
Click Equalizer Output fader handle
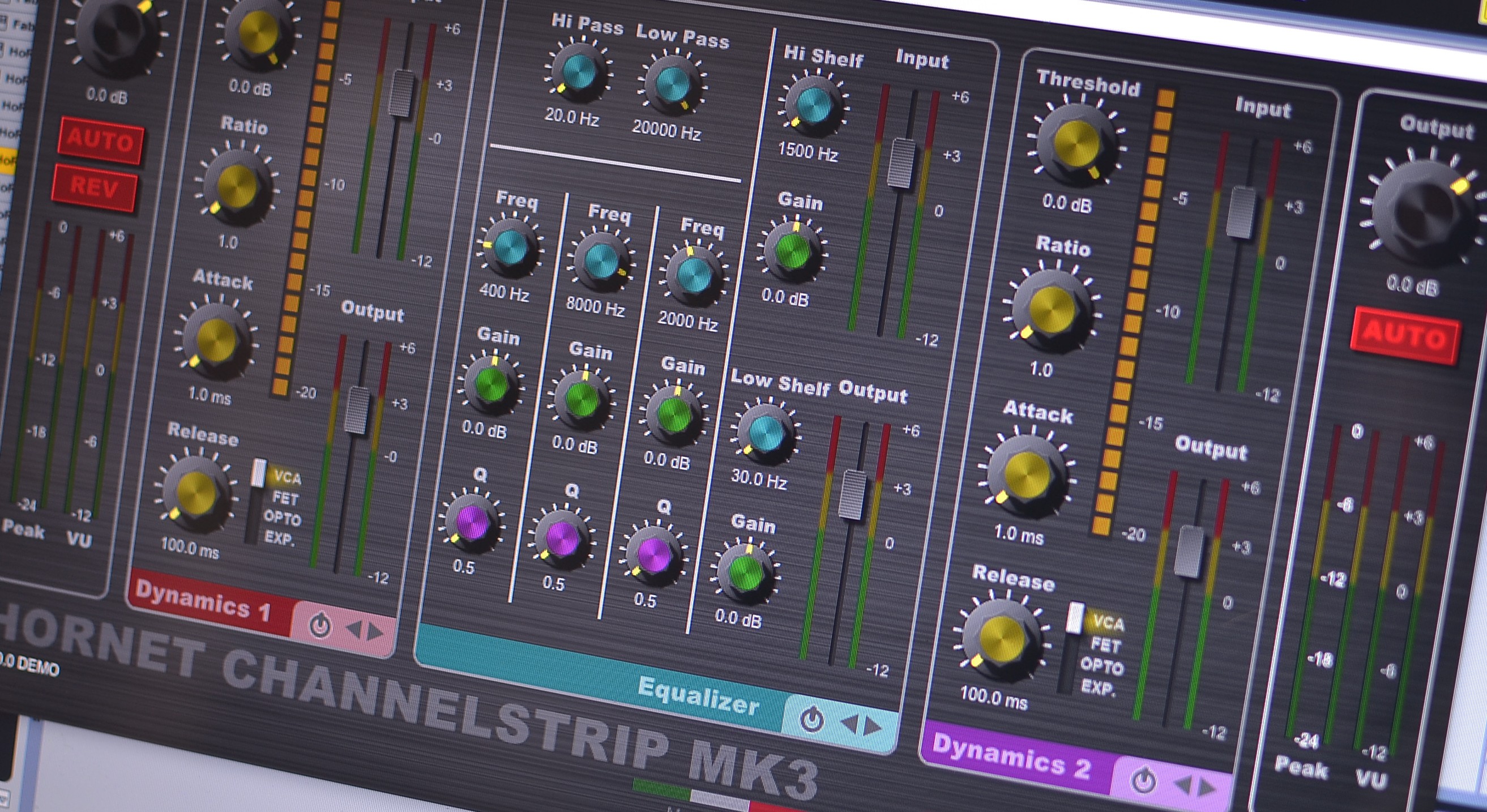point(853,495)
